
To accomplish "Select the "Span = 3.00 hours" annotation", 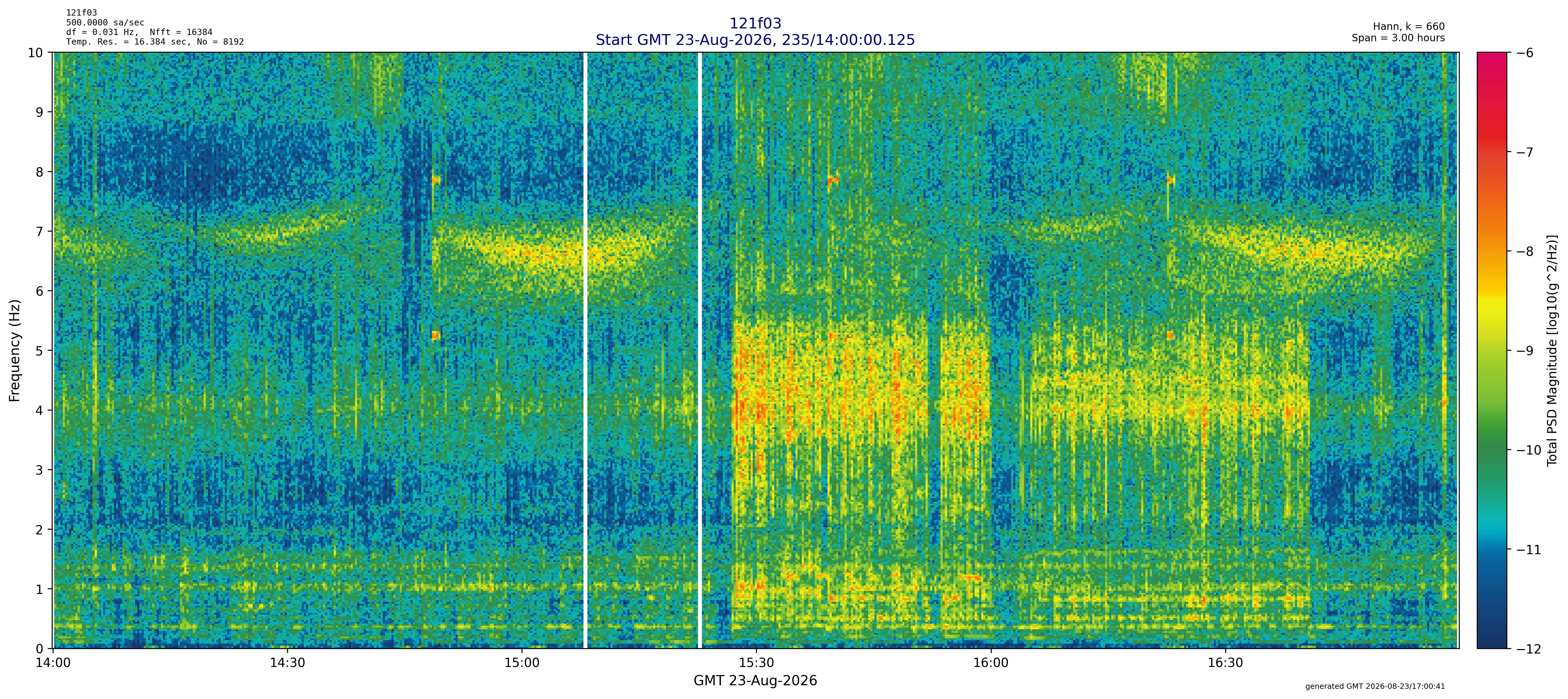I will 1398,38.
